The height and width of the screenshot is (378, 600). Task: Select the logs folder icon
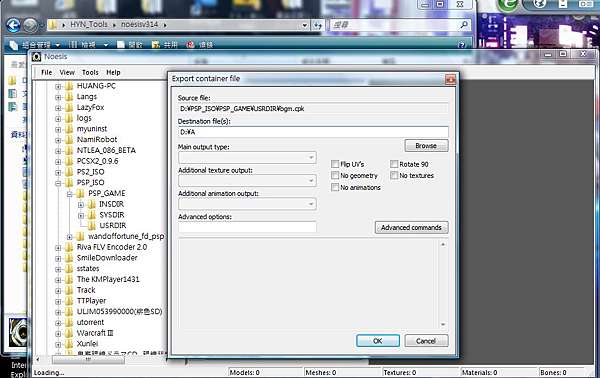tap(69, 118)
